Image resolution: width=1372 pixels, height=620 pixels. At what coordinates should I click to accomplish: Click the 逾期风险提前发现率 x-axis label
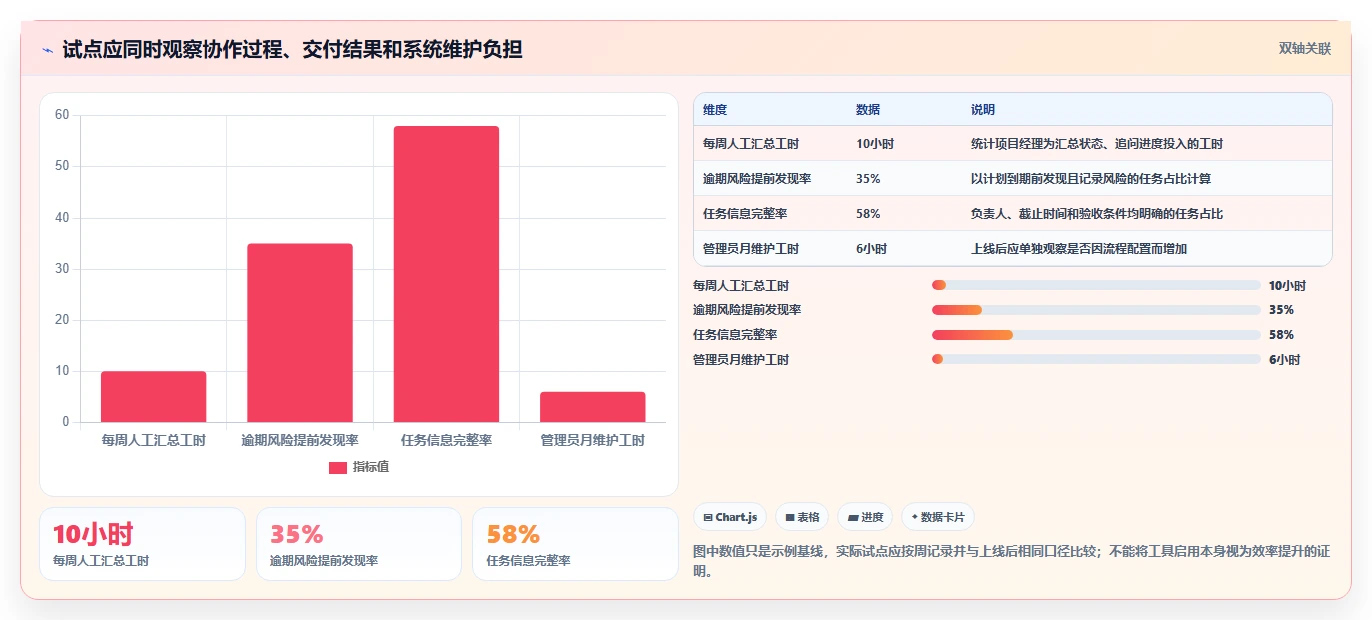[x=300, y=440]
